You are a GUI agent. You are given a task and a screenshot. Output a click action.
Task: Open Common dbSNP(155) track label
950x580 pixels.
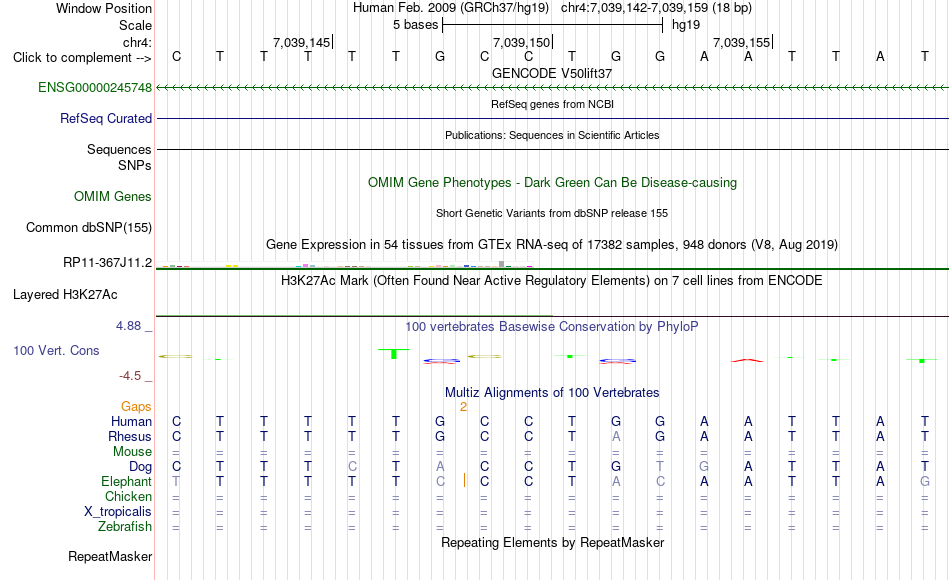coord(89,228)
